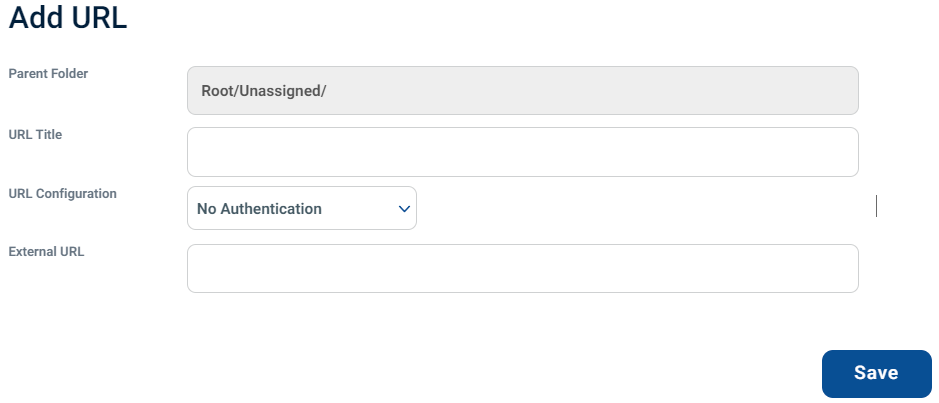Expand authentication options via the blue chevron
Screen dimensions: 939x403
[404, 209]
